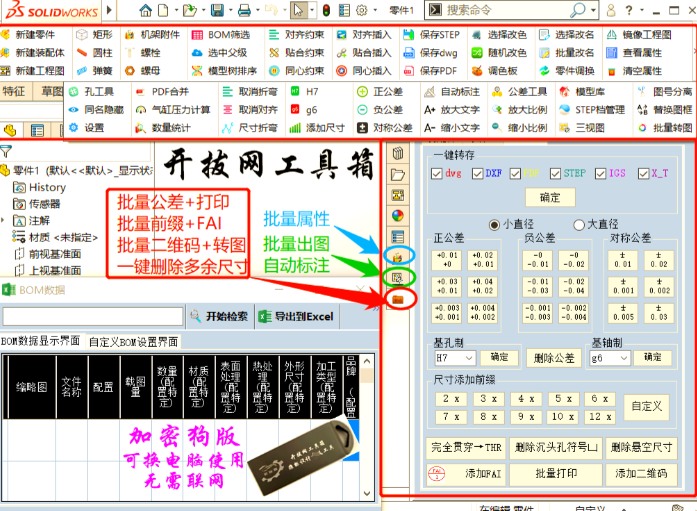This screenshot has height=511, width=697.
Task: Toggle the PDF export checkbox
Action: point(516,174)
